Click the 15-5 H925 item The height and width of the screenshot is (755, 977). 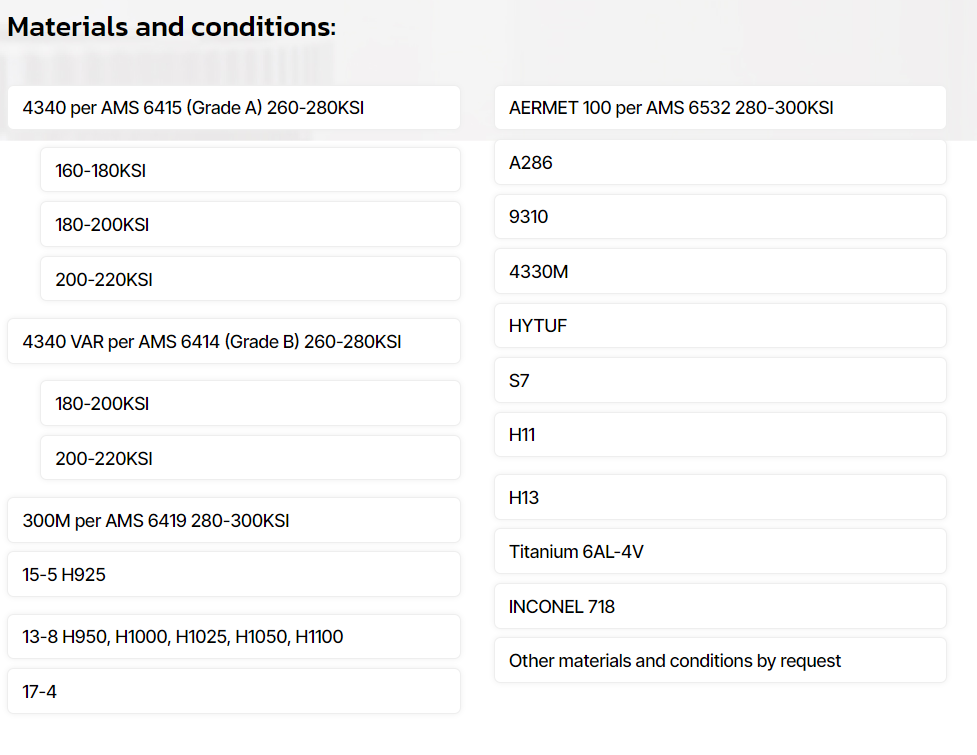[233, 574]
